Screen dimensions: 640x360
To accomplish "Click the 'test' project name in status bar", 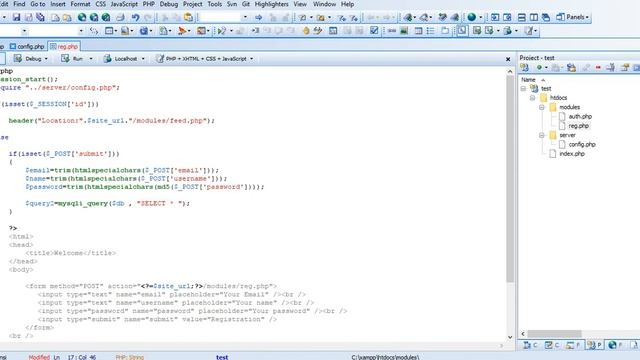I will pyautogui.click(x=222, y=357).
